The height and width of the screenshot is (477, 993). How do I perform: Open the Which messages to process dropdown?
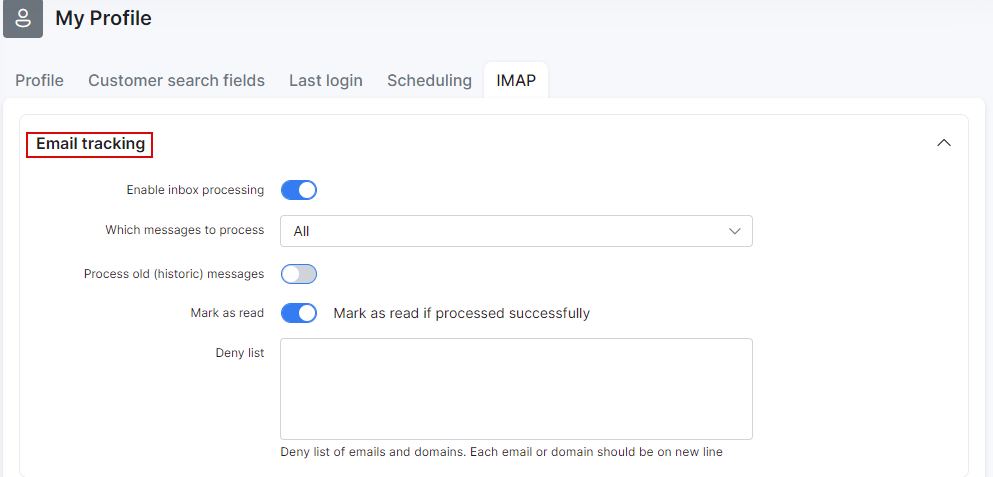pyautogui.click(x=516, y=231)
